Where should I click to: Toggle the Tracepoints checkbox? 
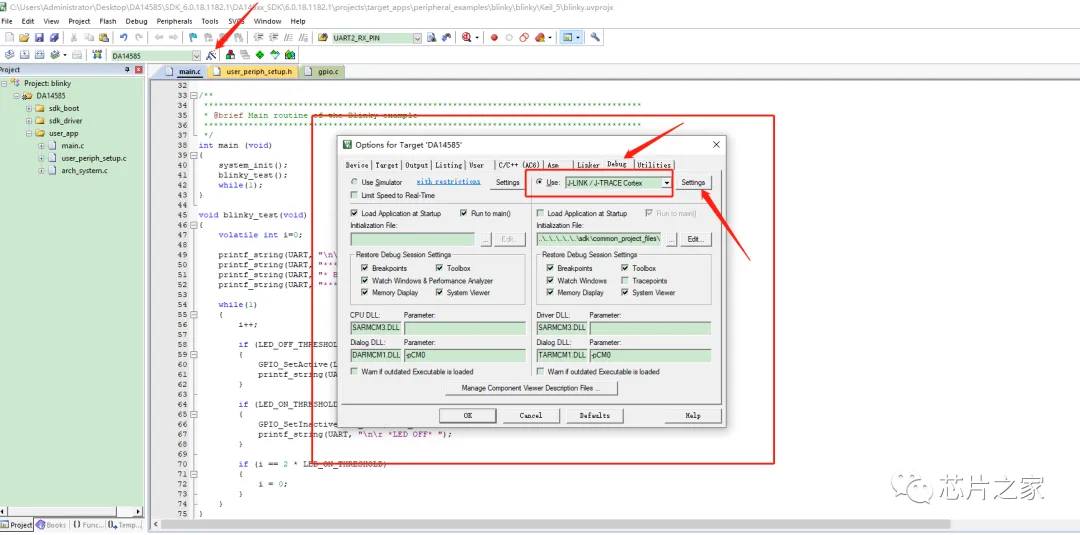point(625,281)
